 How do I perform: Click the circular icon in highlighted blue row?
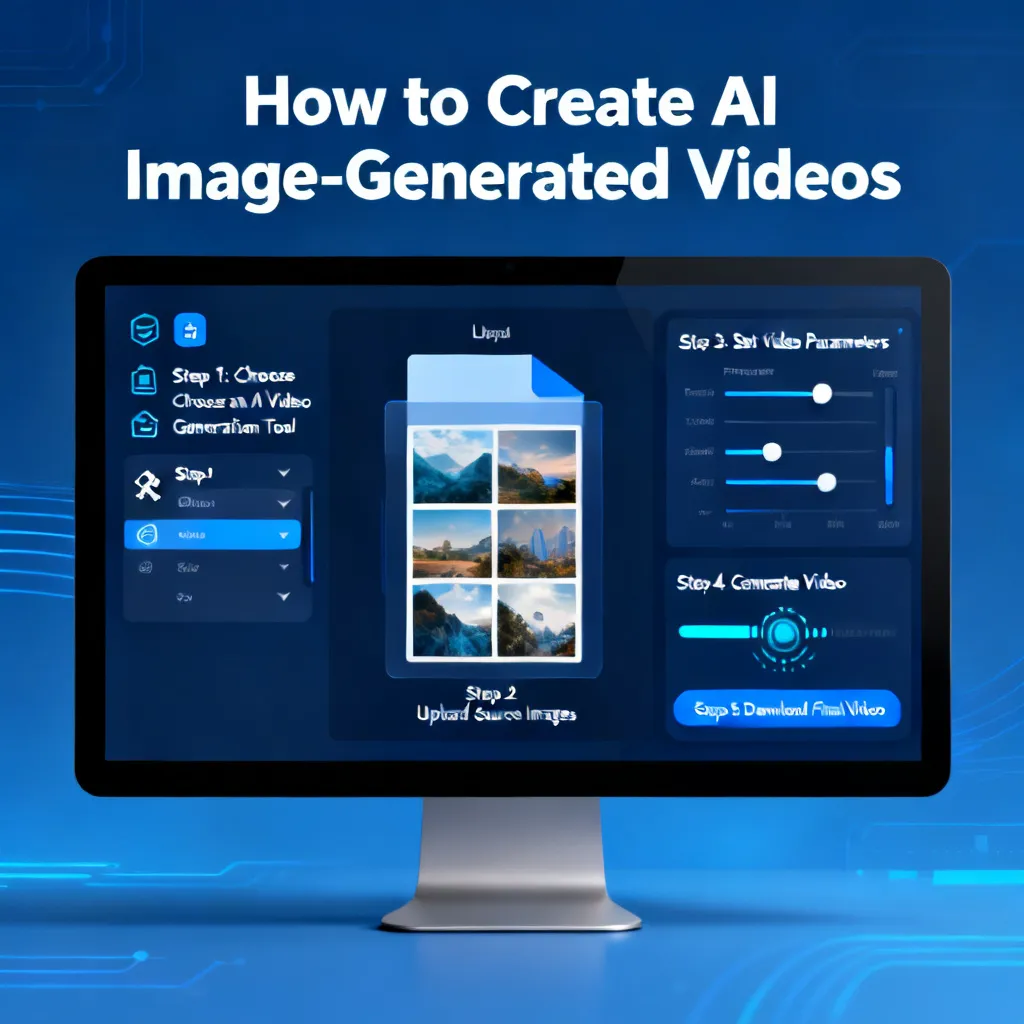click(147, 535)
